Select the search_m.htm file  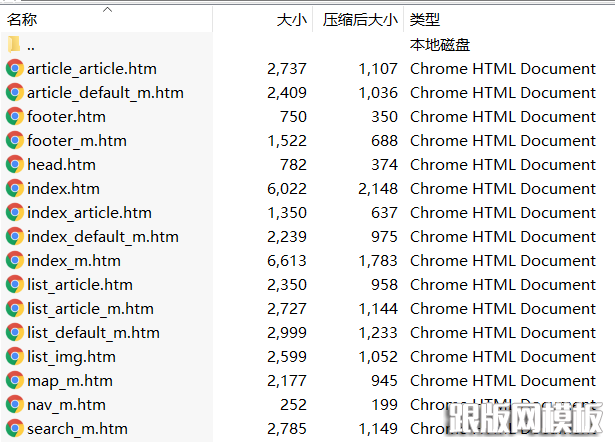(x=77, y=429)
